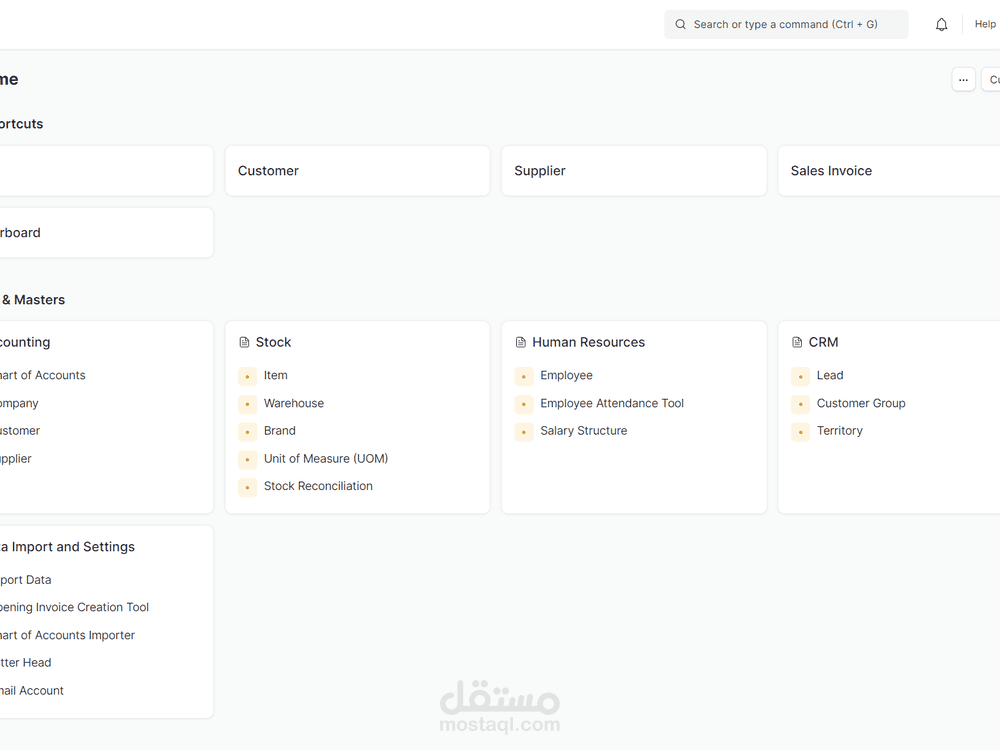Click the dot icon beside Employee
1000x750 pixels.
[x=524, y=376]
